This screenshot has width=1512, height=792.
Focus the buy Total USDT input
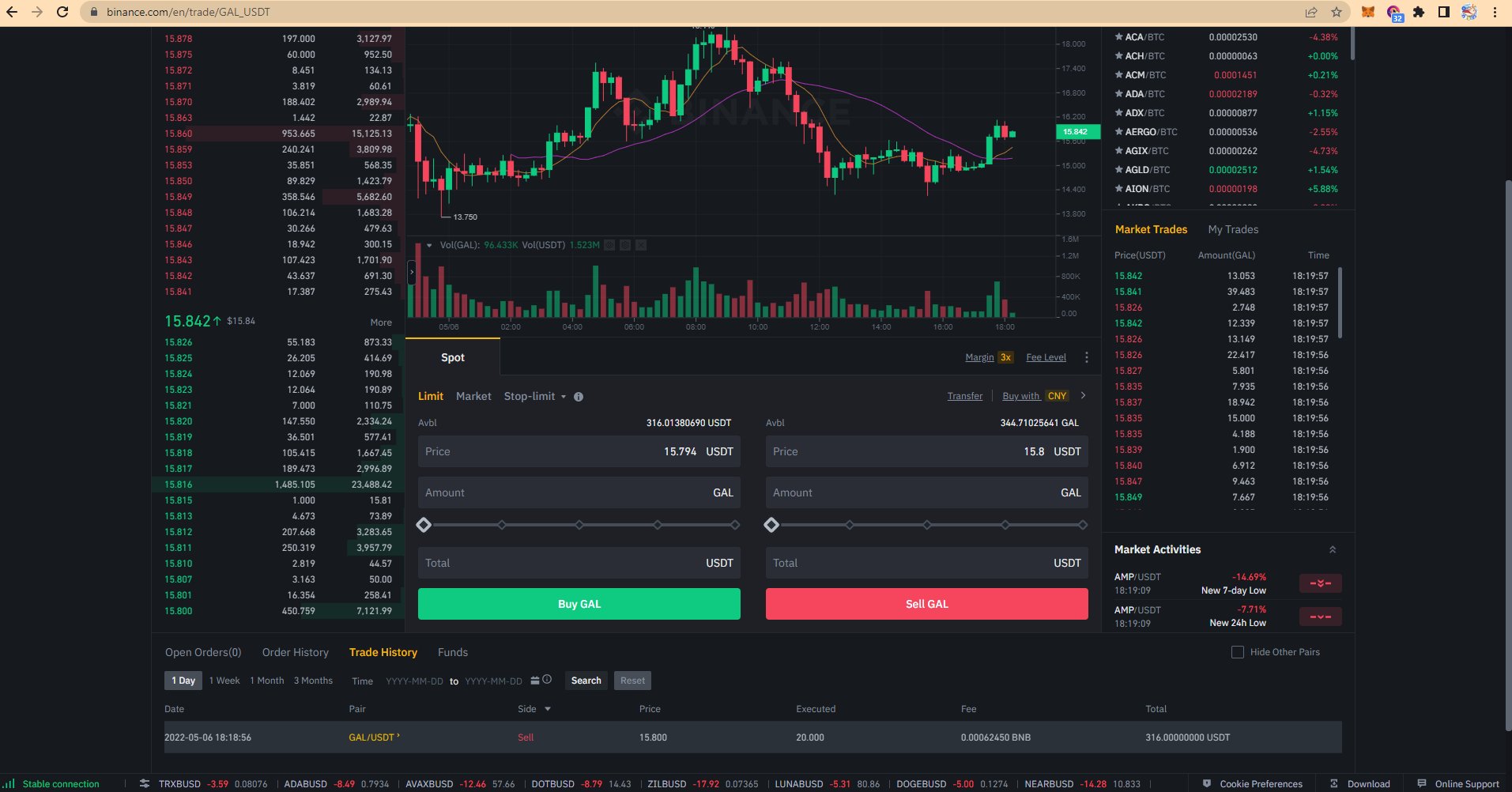579,563
